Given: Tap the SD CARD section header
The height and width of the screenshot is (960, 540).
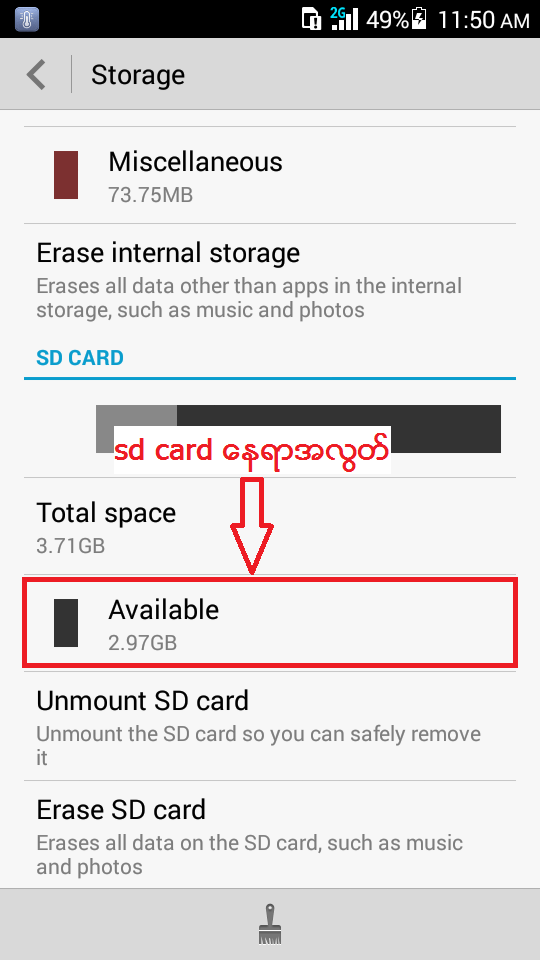Looking at the screenshot, I should click(x=80, y=358).
